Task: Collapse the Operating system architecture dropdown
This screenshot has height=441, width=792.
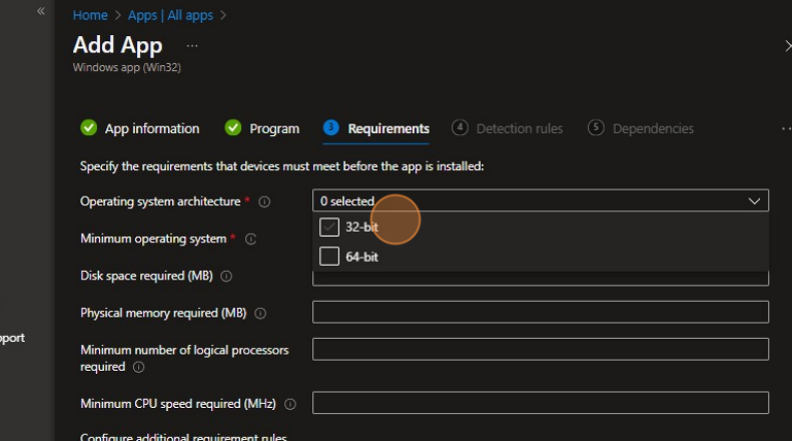Action: (x=754, y=201)
